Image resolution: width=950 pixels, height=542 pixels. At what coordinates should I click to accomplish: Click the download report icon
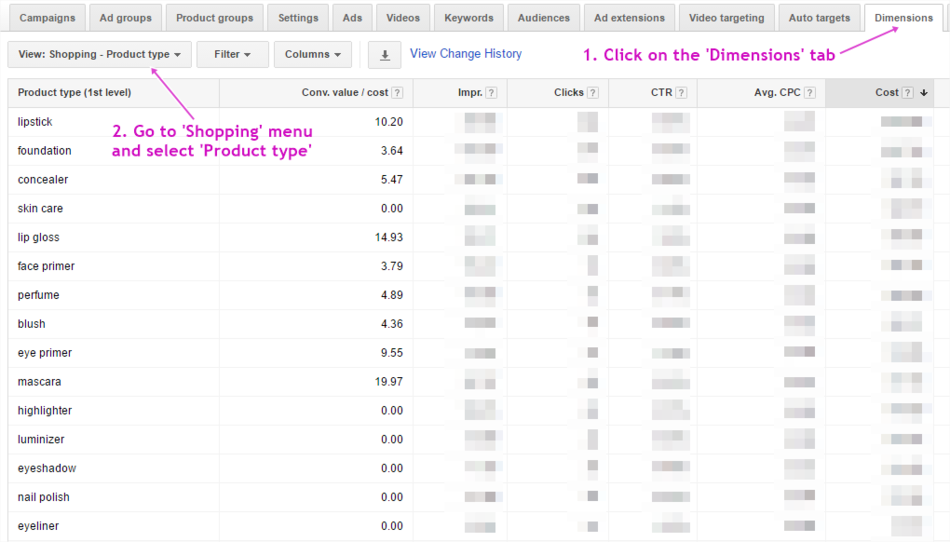[384, 55]
